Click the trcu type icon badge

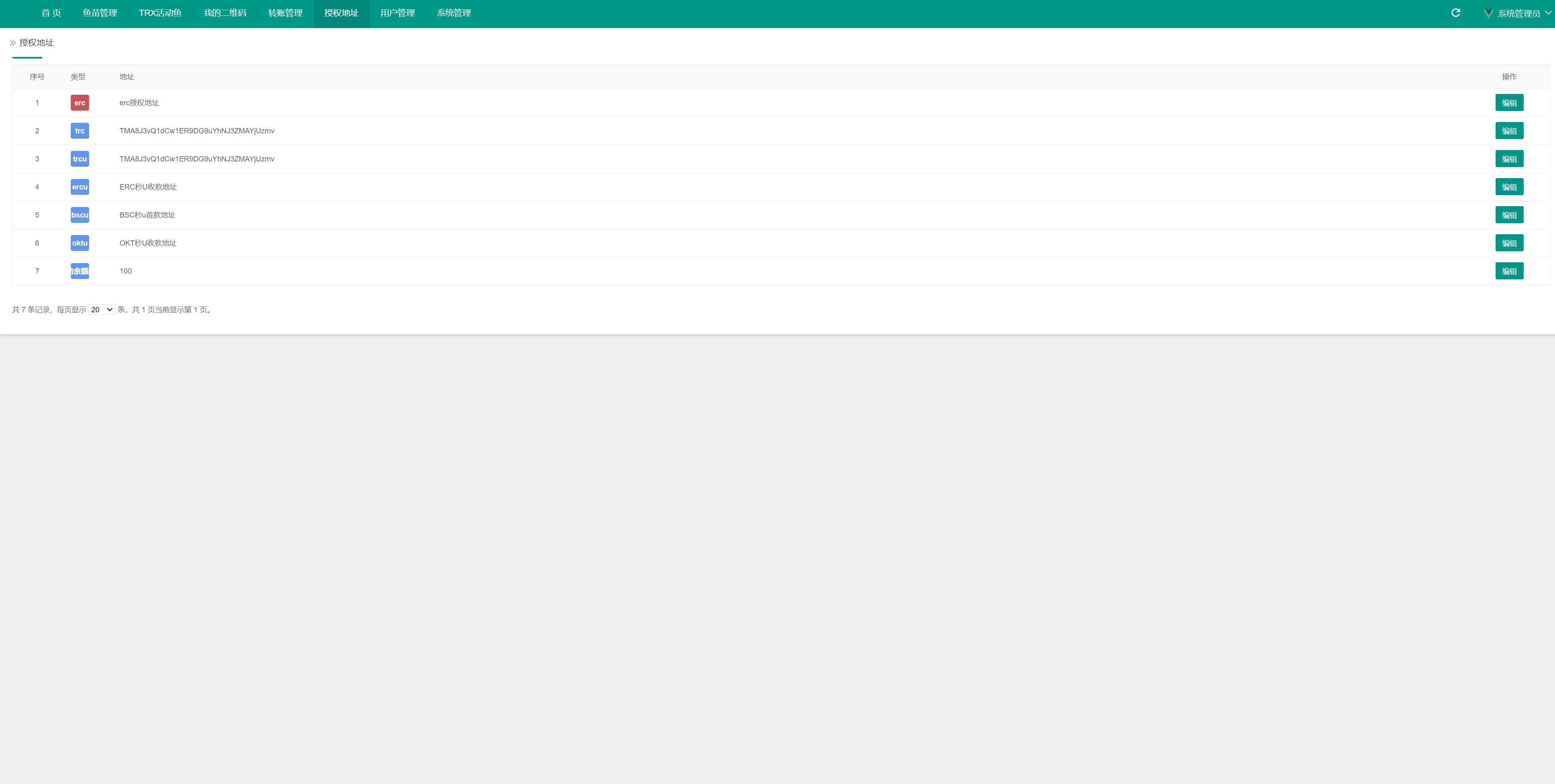79,158
